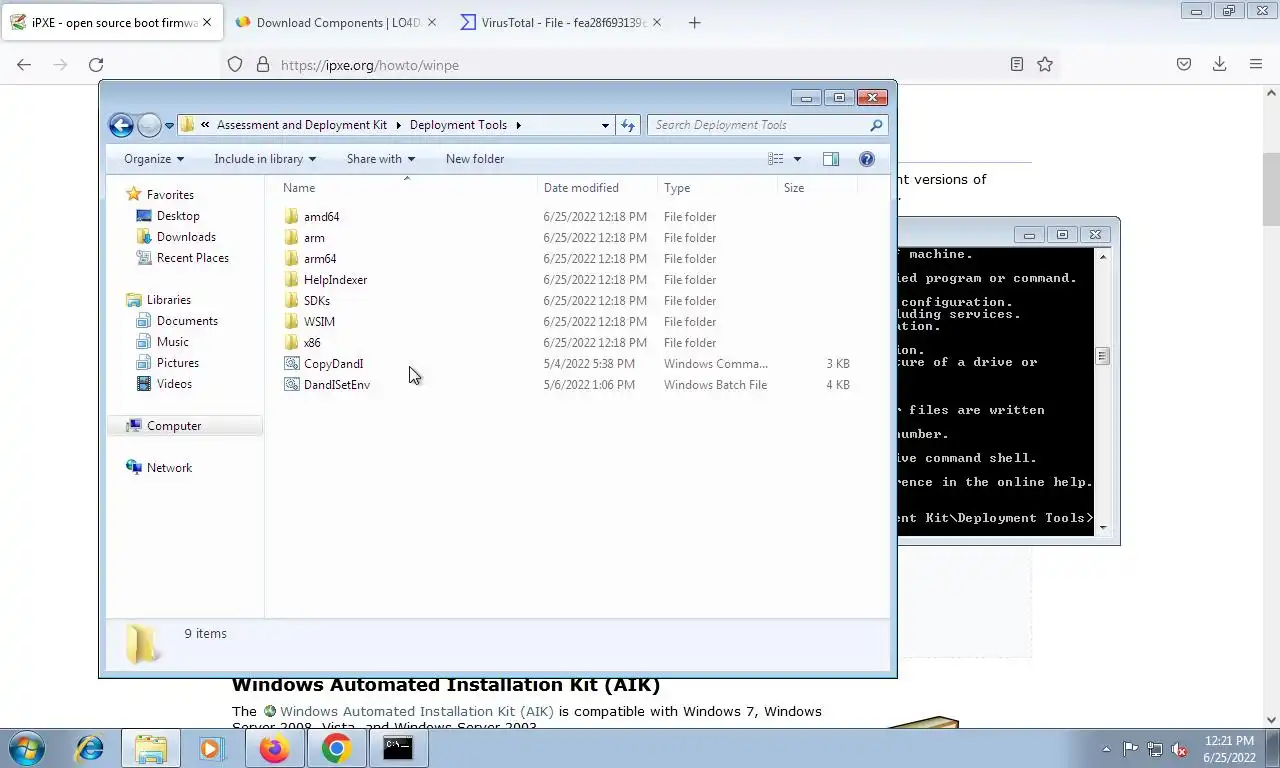Open the Pictures library

pos(177,363)
